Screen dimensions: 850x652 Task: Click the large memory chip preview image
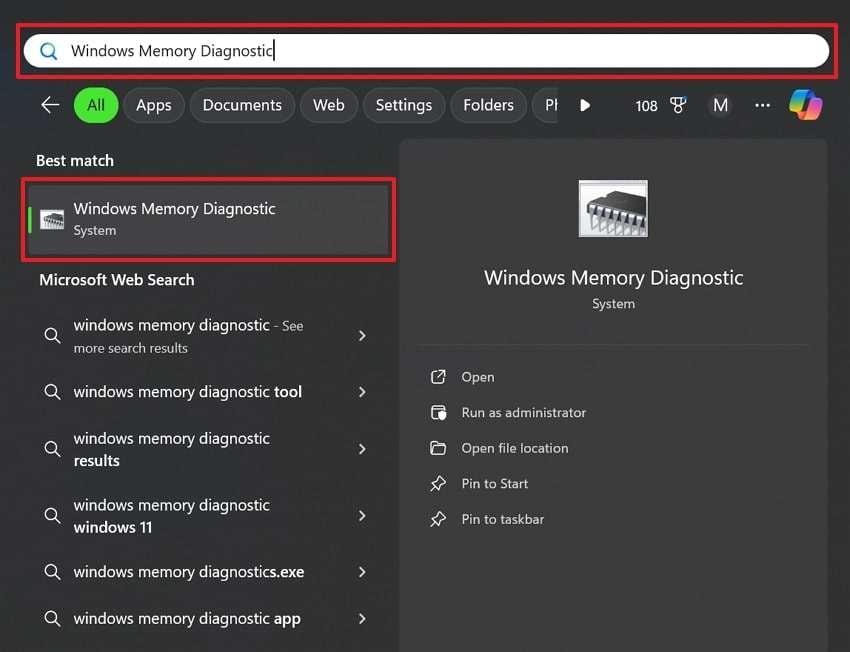pos(613,209)
